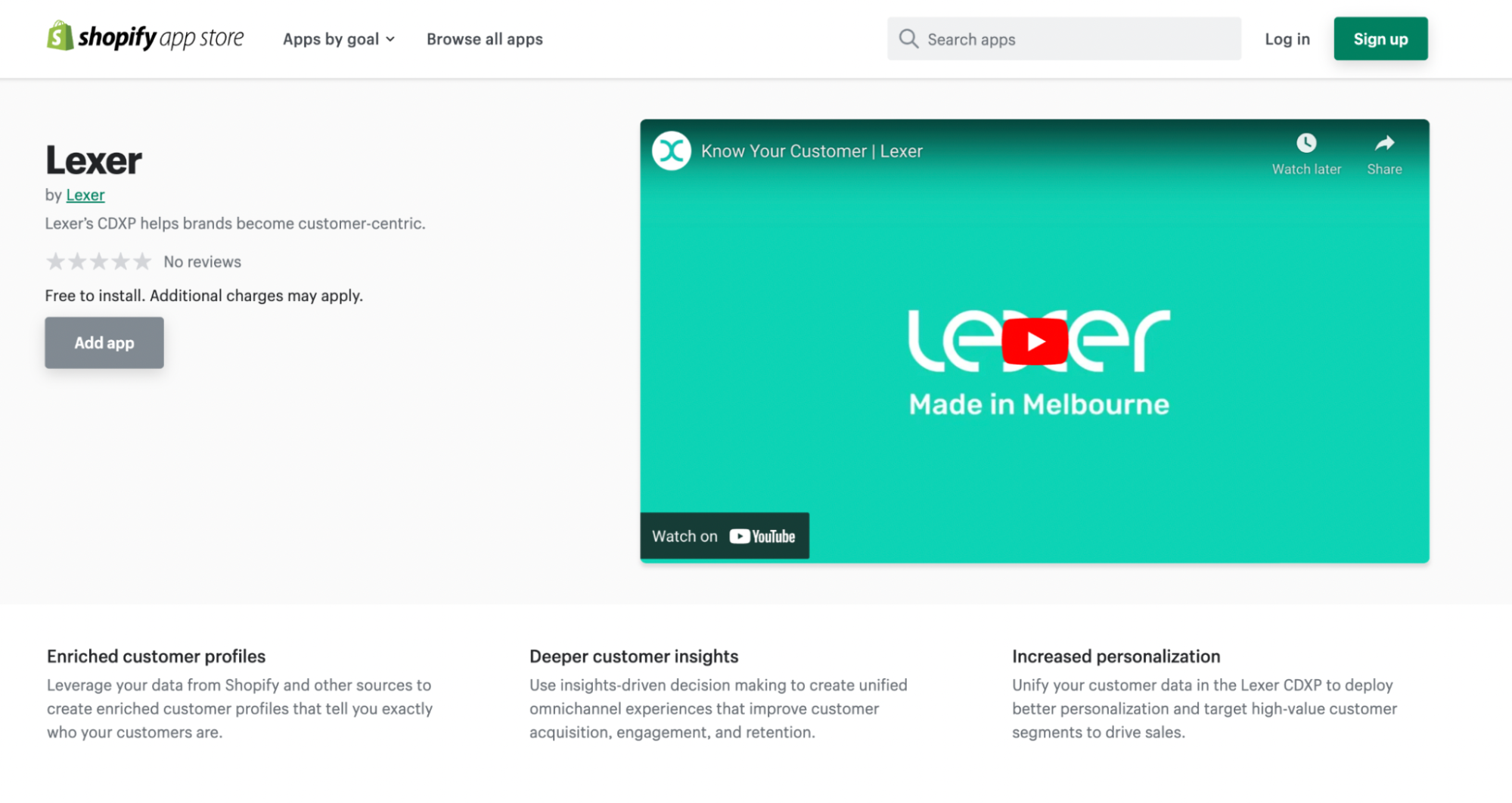Click the Know Your Customer video title
The image size is (1512, 803).
click(x=812, y=151)
